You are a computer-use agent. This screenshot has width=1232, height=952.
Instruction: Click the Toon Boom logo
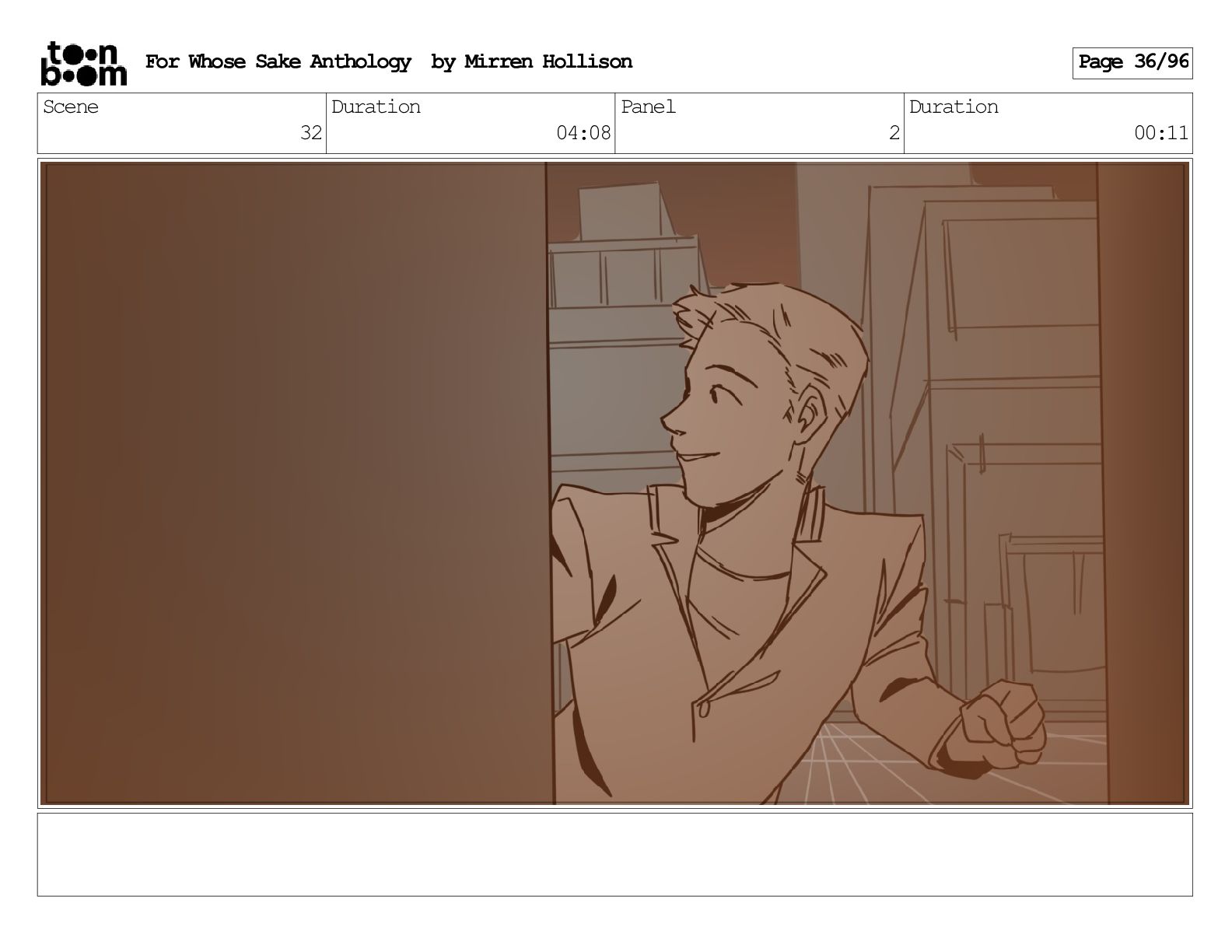[83, 64]
